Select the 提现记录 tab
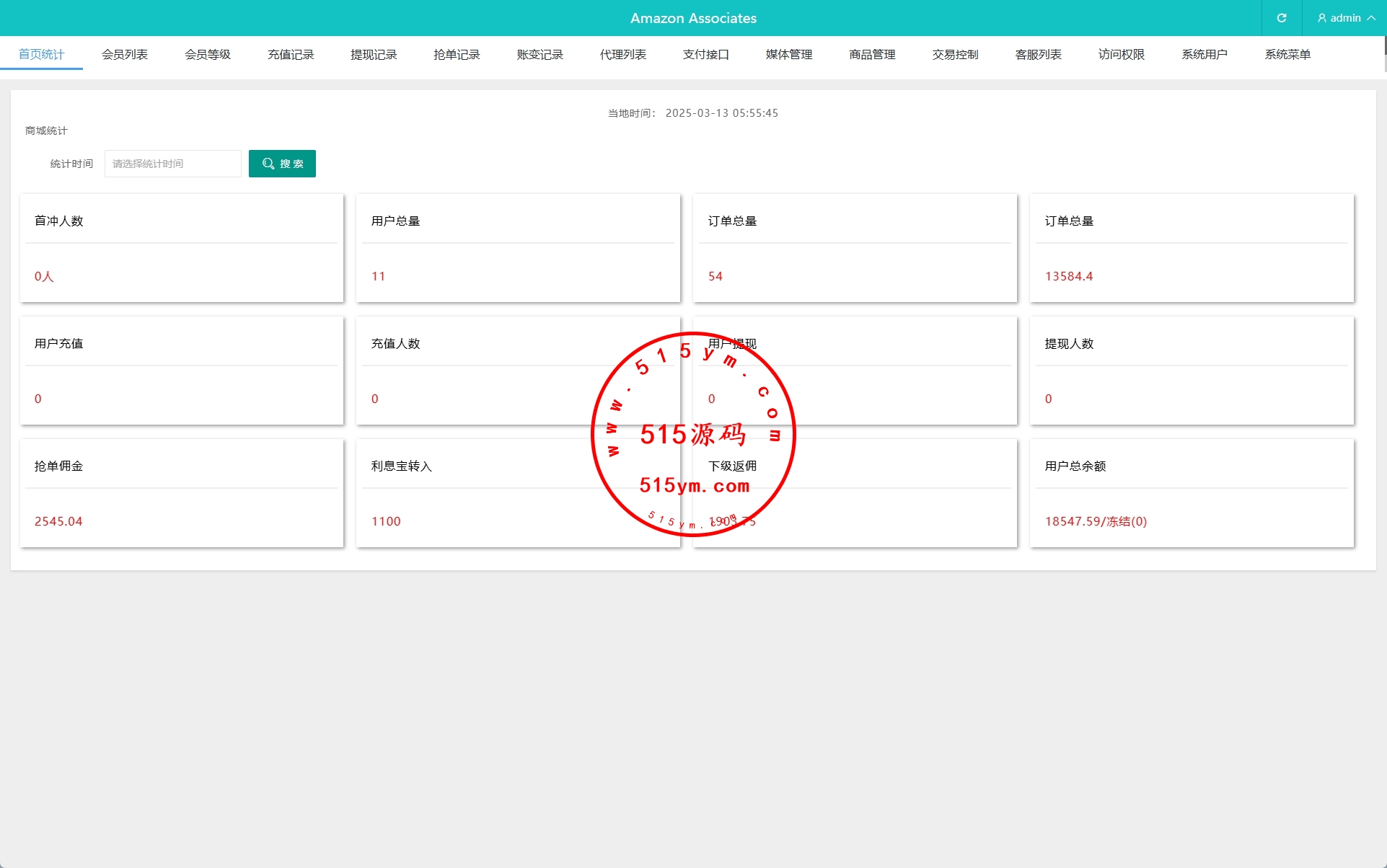 [374, 55]
